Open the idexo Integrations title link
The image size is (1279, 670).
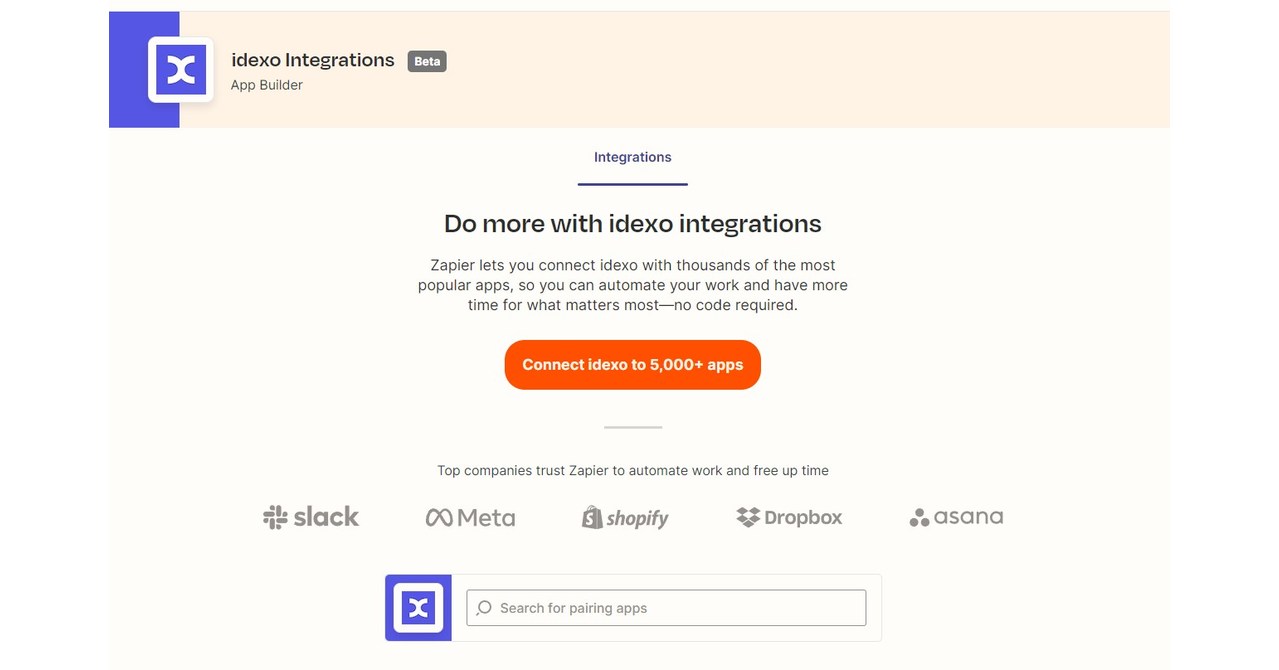click(312, 60)
